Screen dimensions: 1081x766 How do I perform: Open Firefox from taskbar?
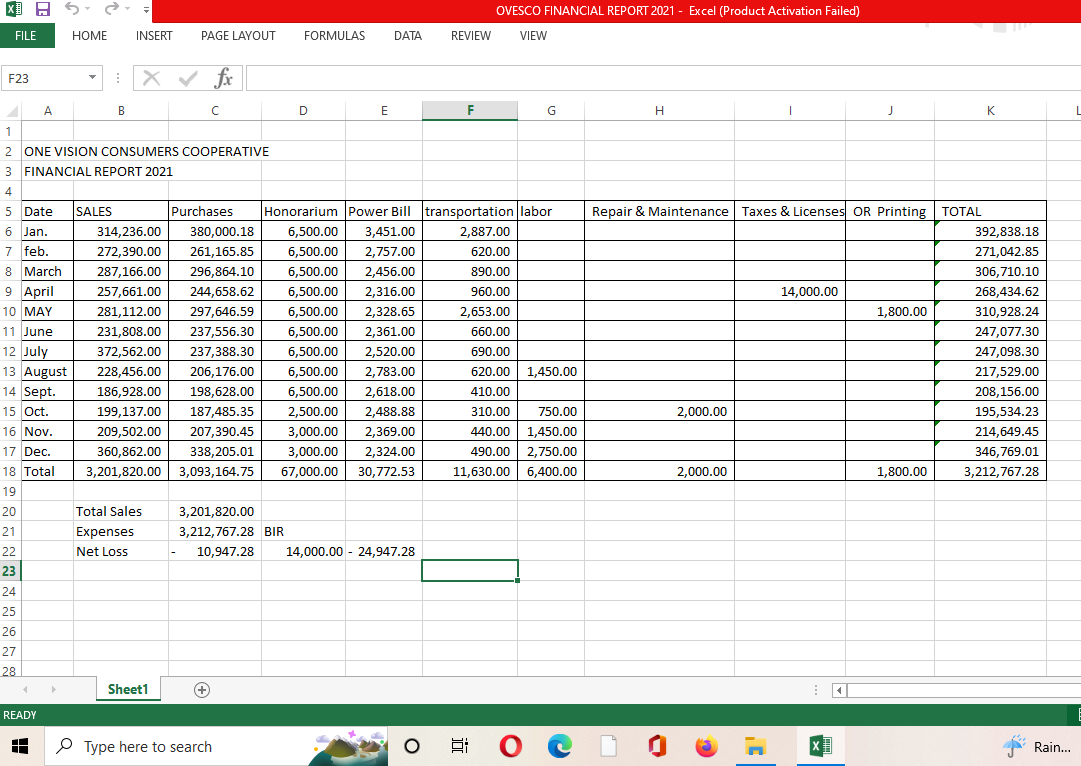point(707,746)
